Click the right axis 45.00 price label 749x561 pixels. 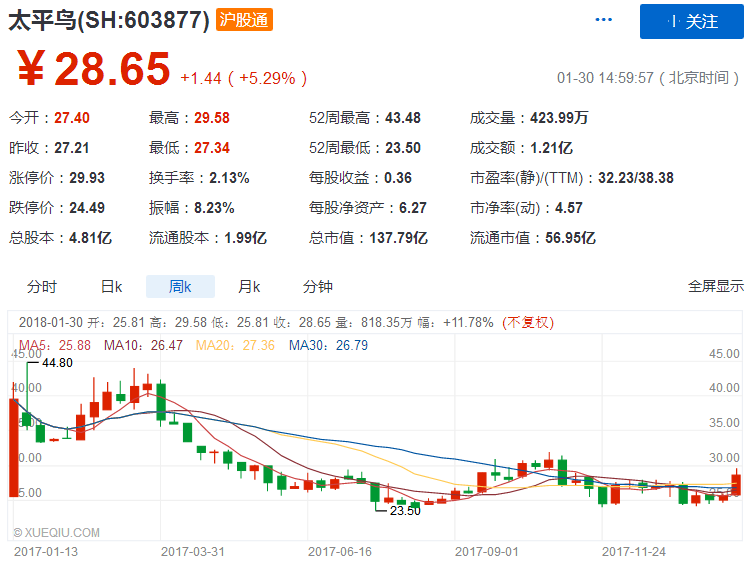(x=724, y=354)
